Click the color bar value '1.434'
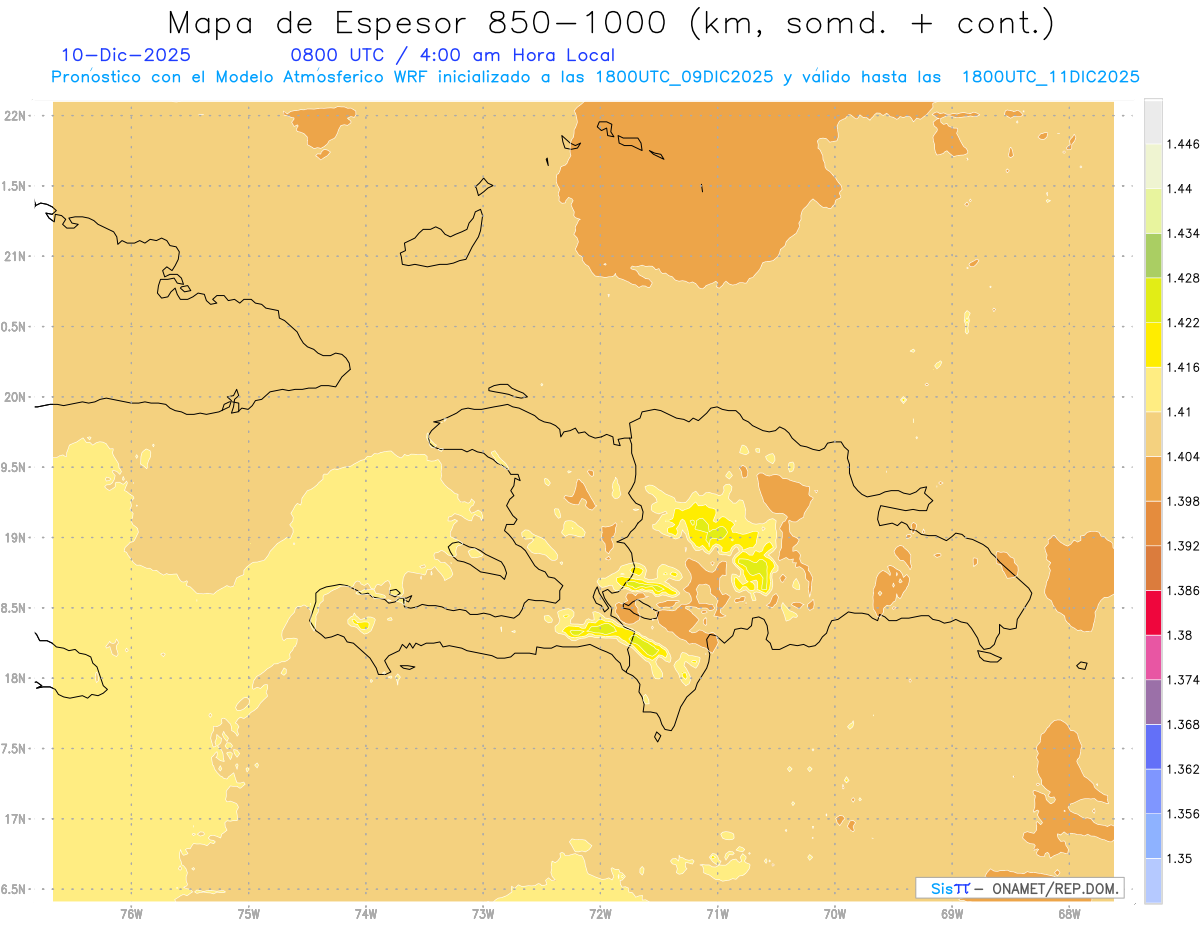Viewport: 1200px width, 927px height. 1182,234
